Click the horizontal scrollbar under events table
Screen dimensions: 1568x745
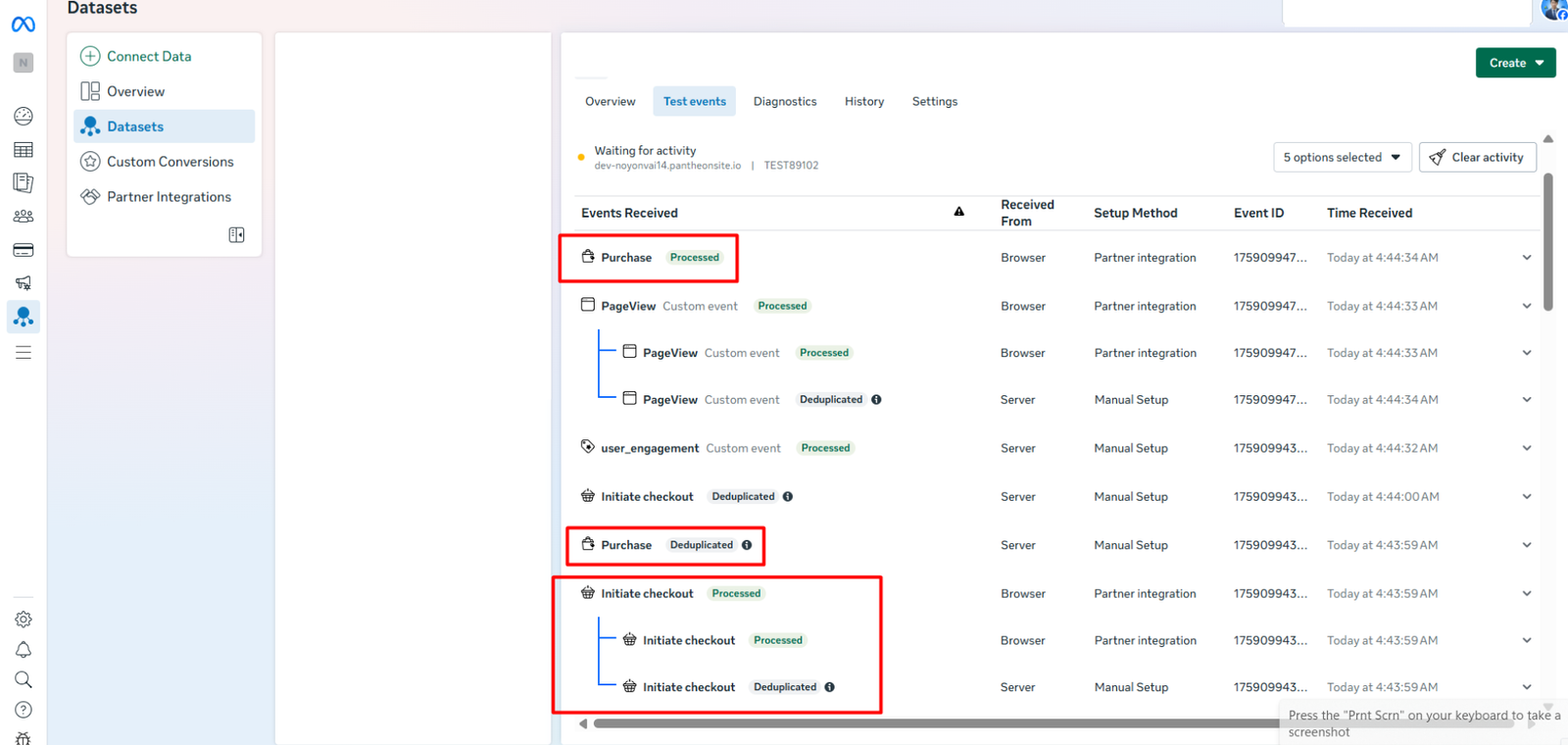[931, 724]
